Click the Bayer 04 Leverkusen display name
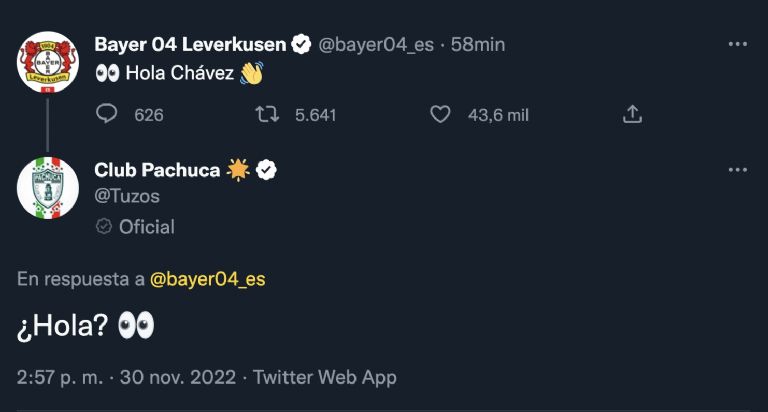 point(190,45)
